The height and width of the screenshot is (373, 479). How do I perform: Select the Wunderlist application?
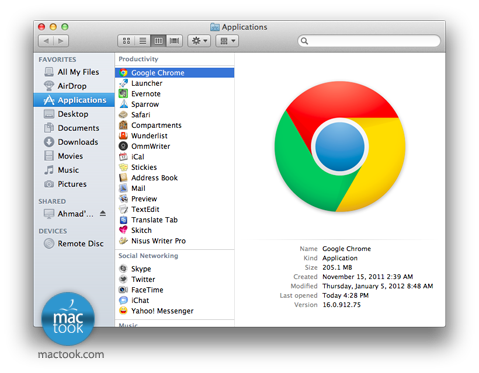(x=149, y=136)
